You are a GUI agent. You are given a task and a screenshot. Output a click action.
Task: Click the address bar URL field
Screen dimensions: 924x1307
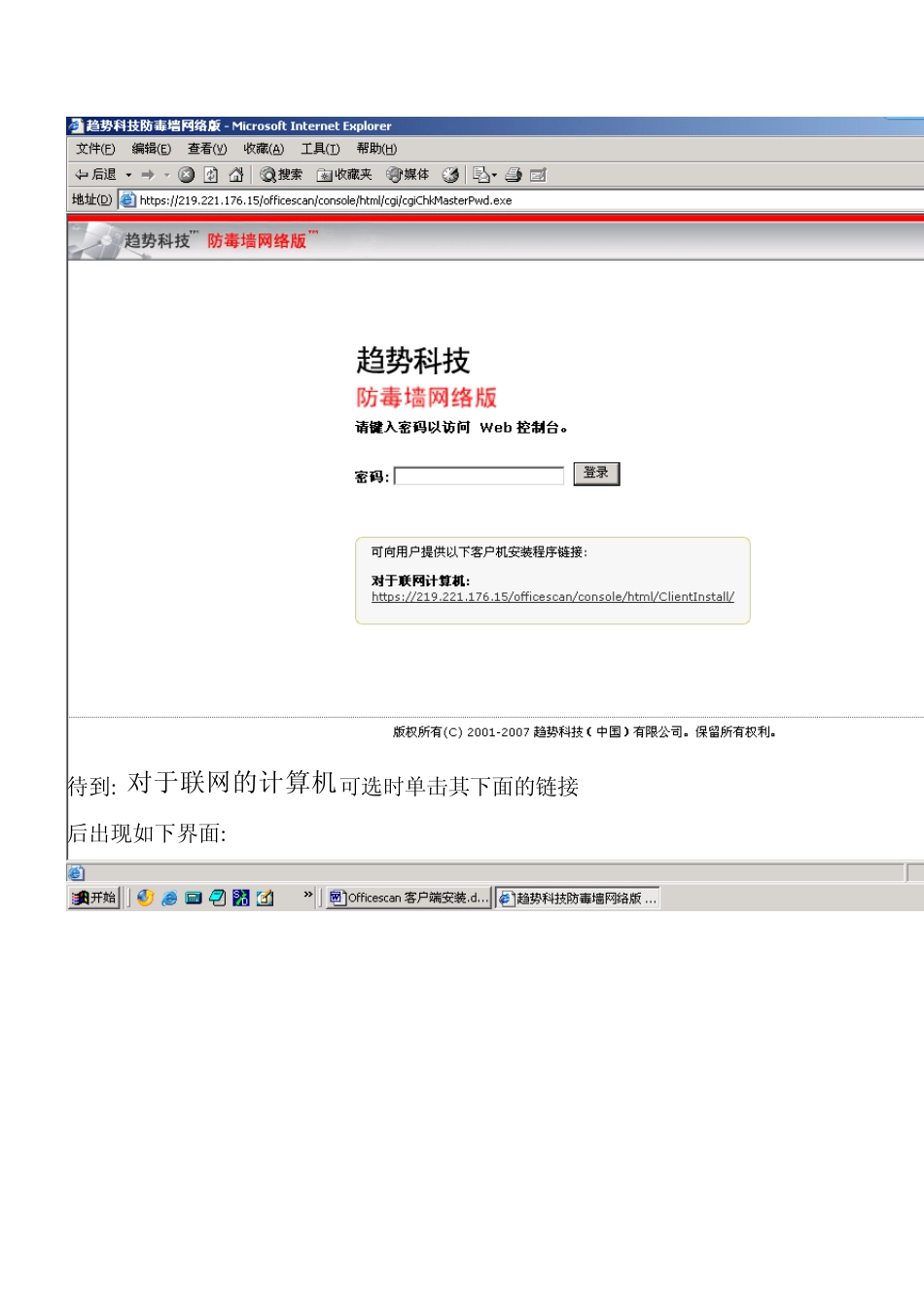click(520, 200)
